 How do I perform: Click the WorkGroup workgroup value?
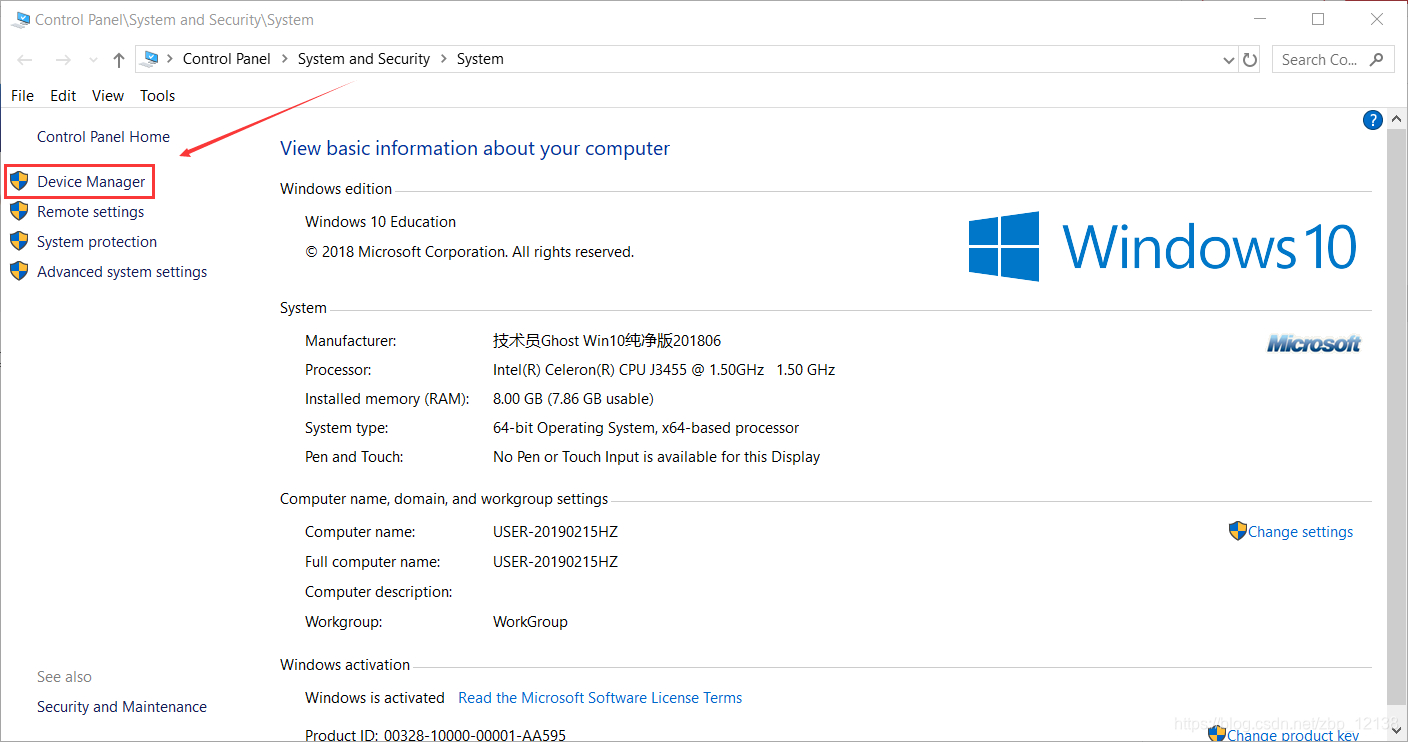pos(530,622)
